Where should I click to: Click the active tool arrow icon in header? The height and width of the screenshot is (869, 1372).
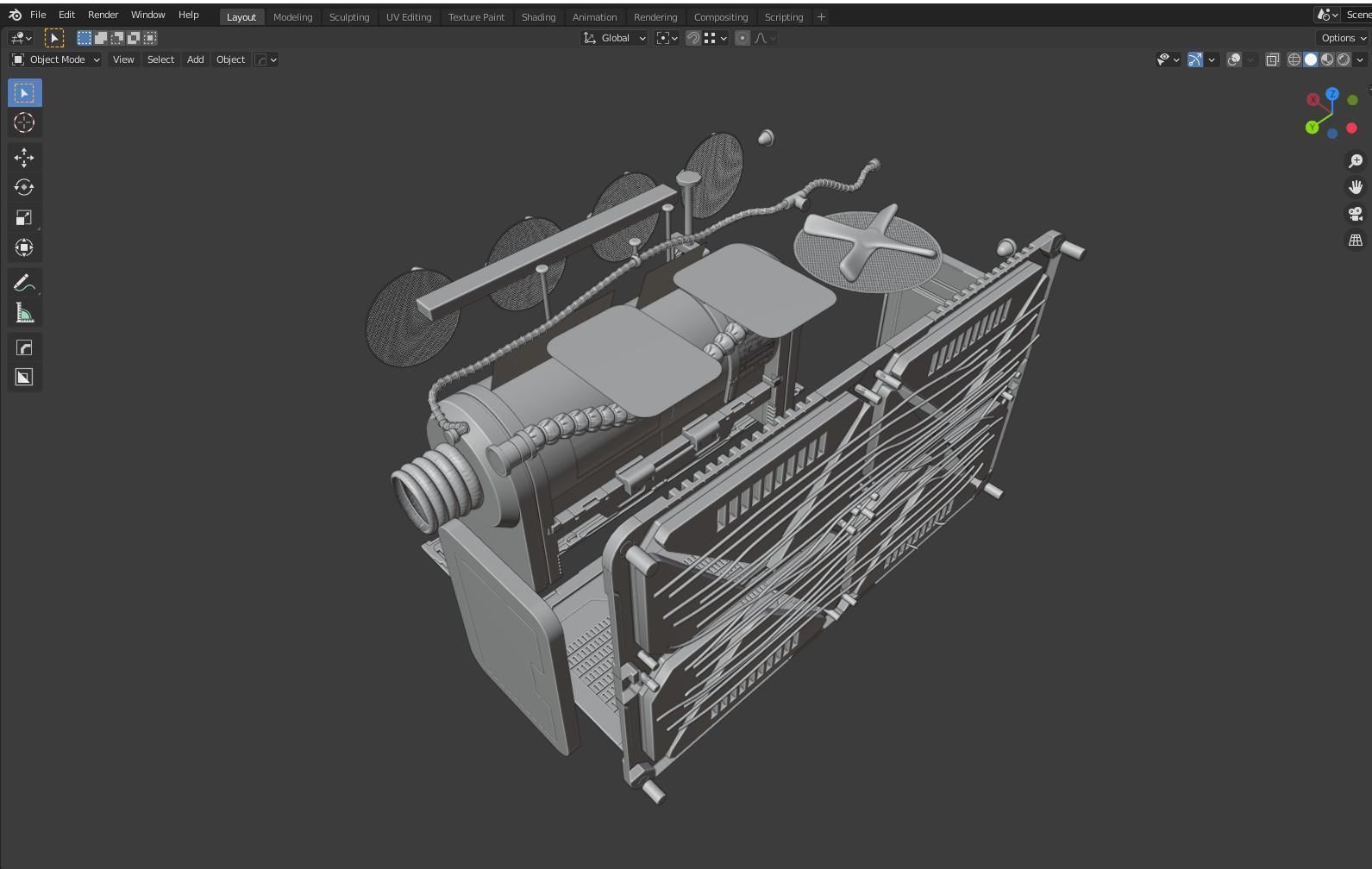[53, 38]
